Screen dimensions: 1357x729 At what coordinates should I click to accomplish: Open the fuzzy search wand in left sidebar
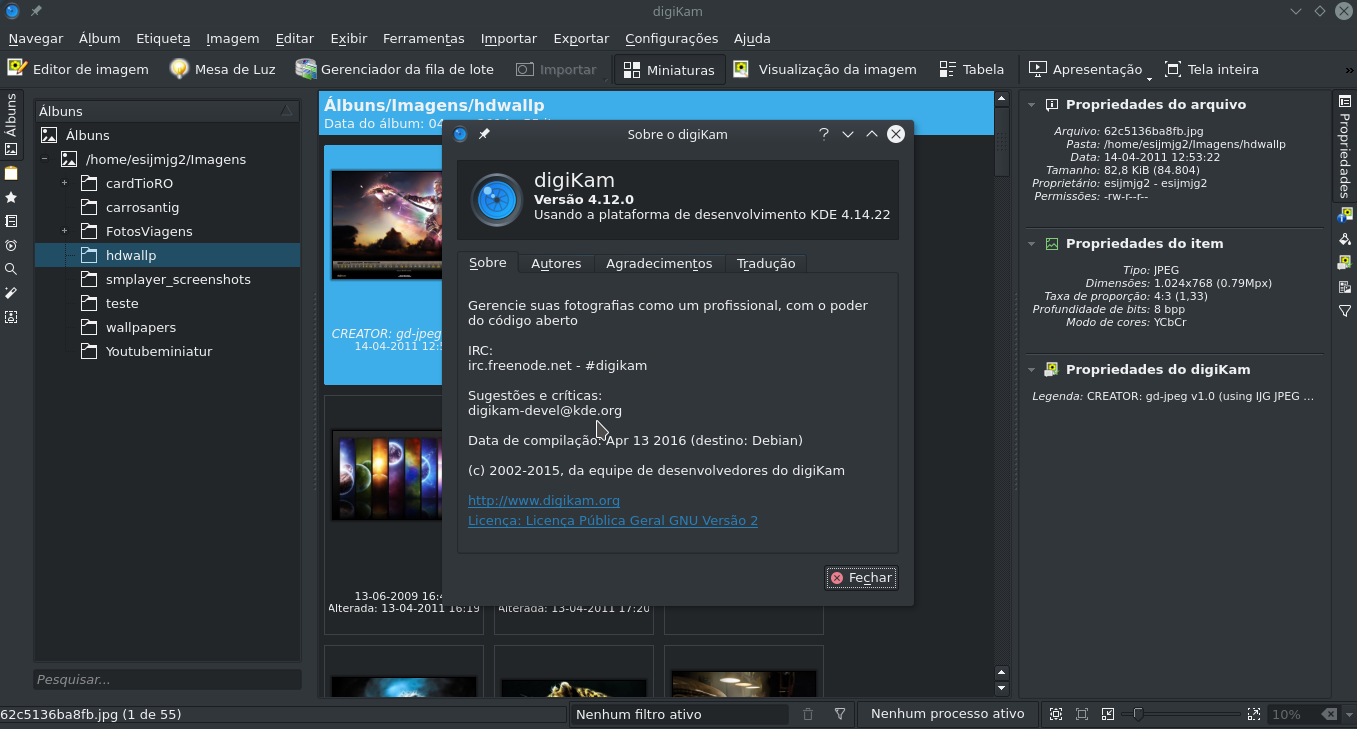[10, 294]
